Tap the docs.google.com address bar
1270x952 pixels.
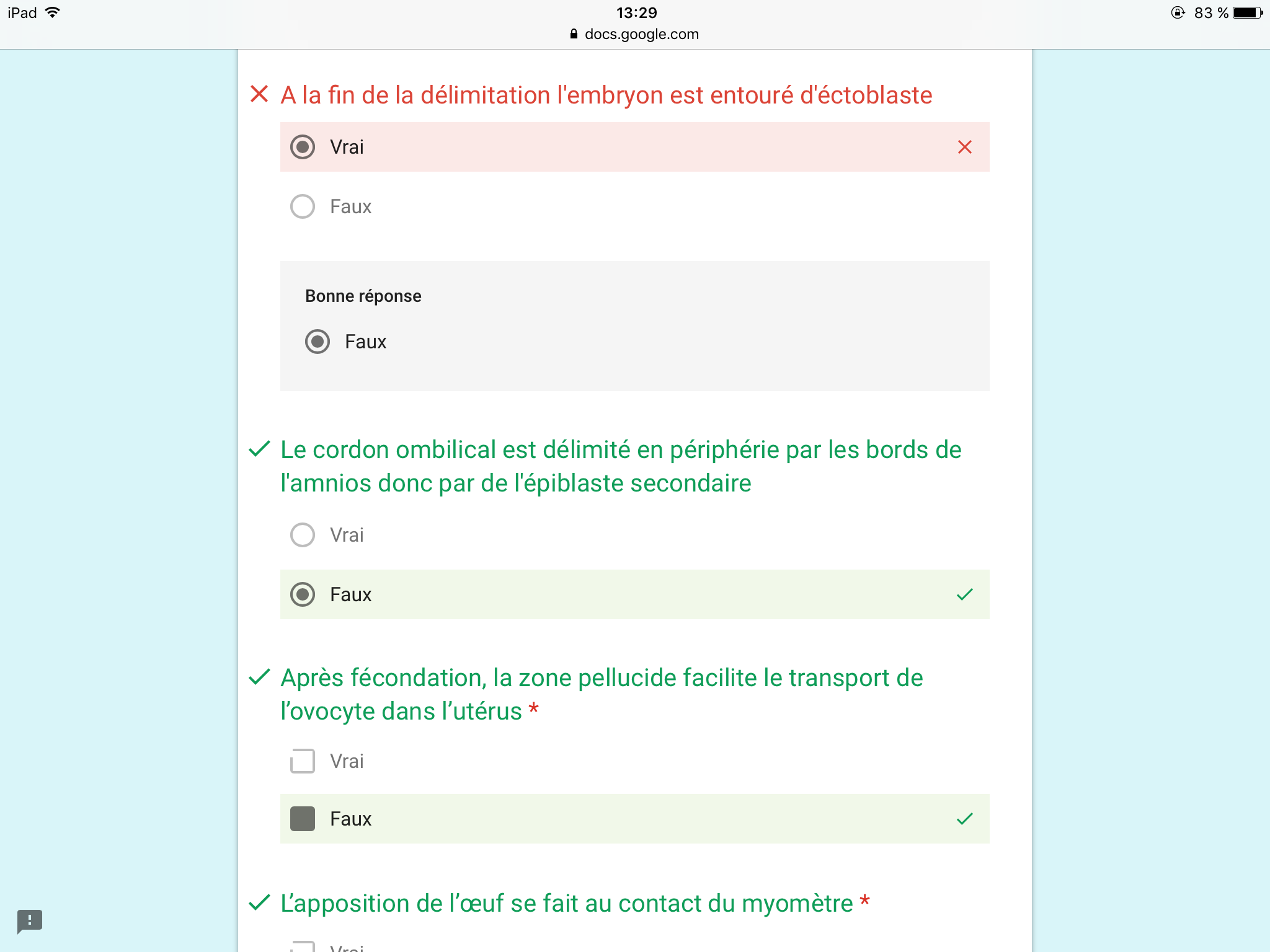641,34
